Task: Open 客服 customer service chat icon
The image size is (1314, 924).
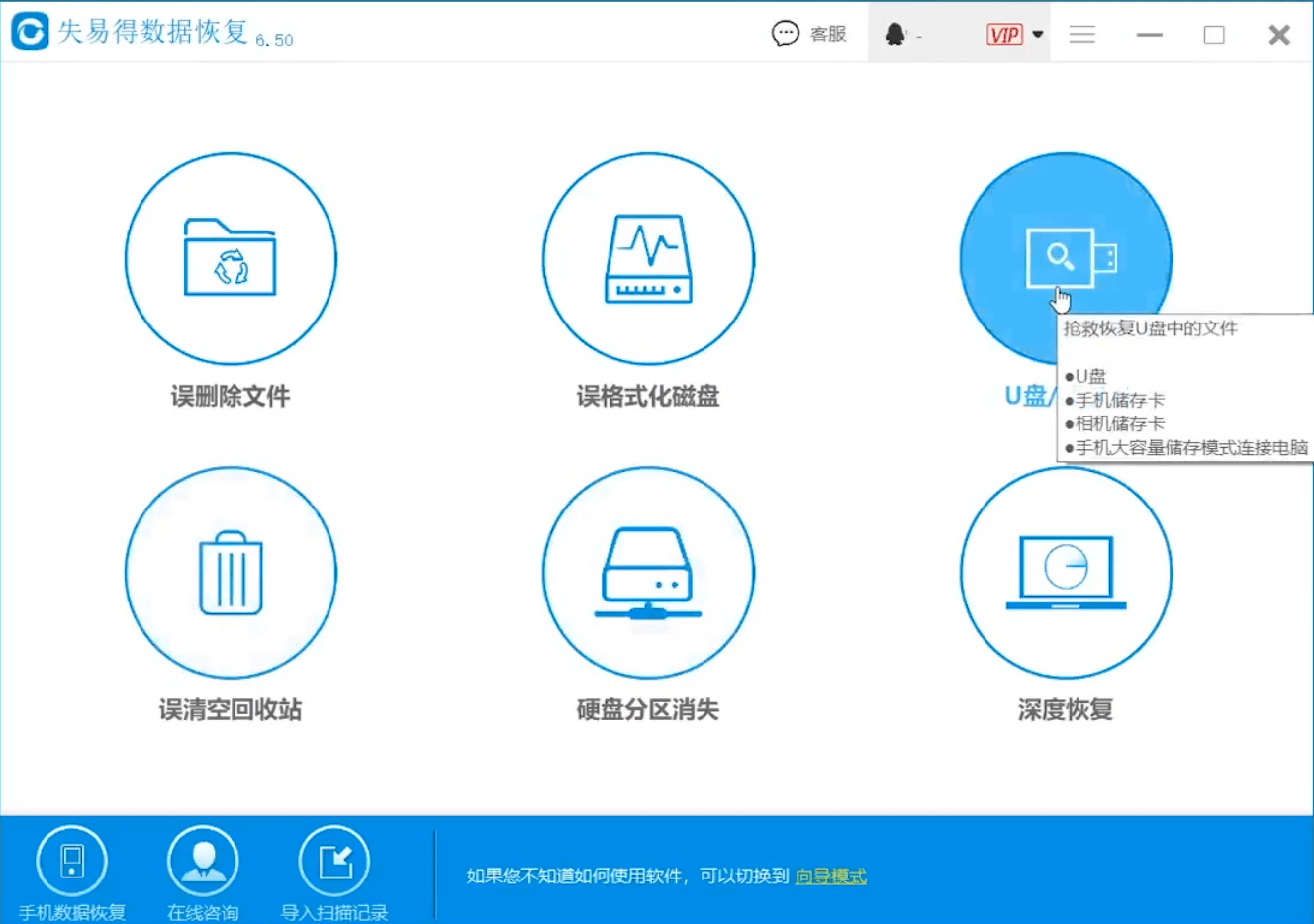Action: point(786,33)
